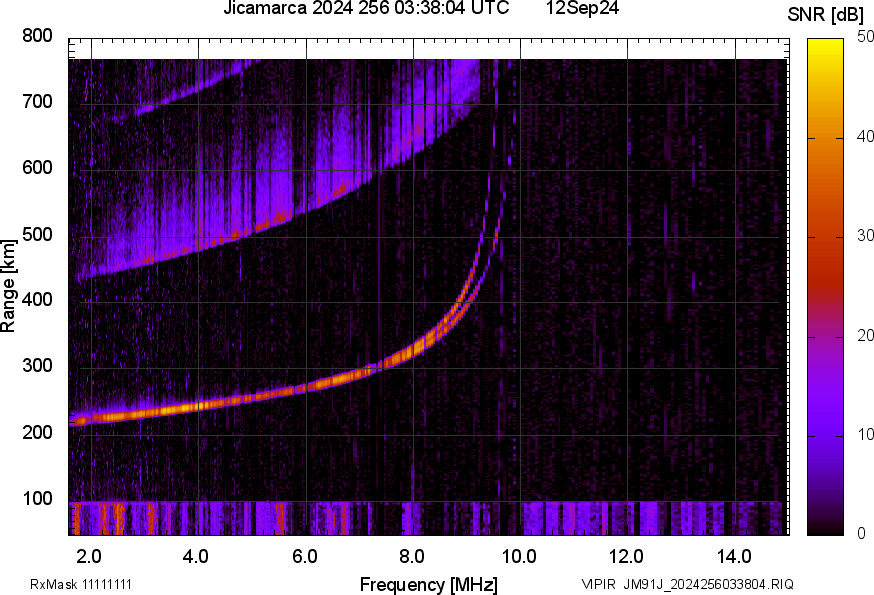Viewport: 874px width, 595px height.
Task: Click the frequency tick label '6.0'
Action: [304, 556]
